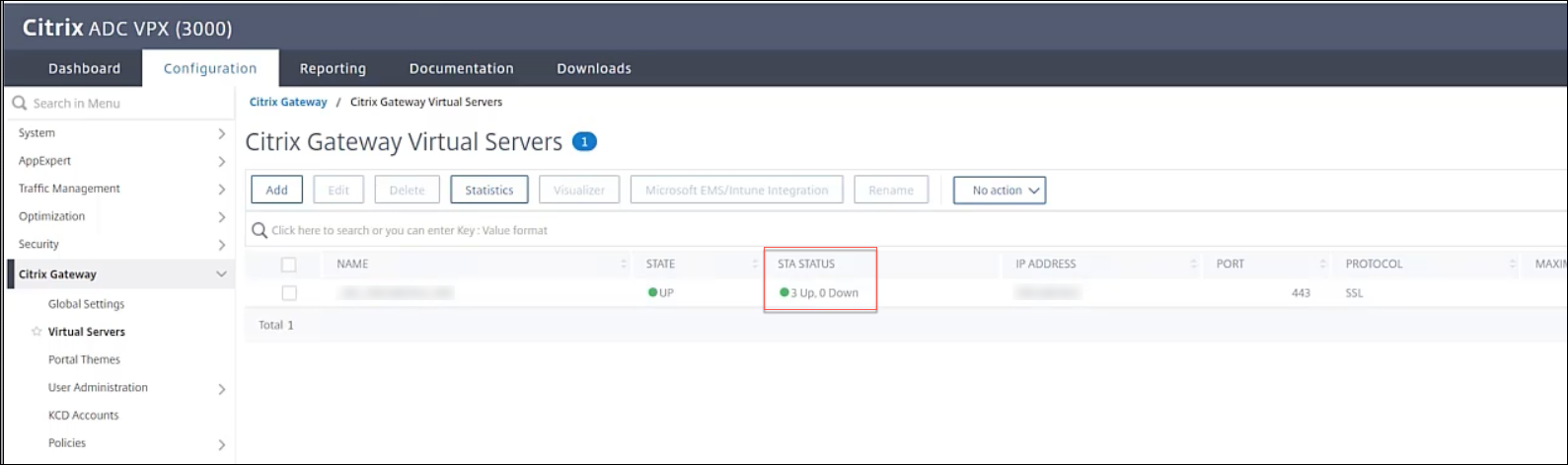Click the star icon beside Virtual Servers

[x=37, y=332]
